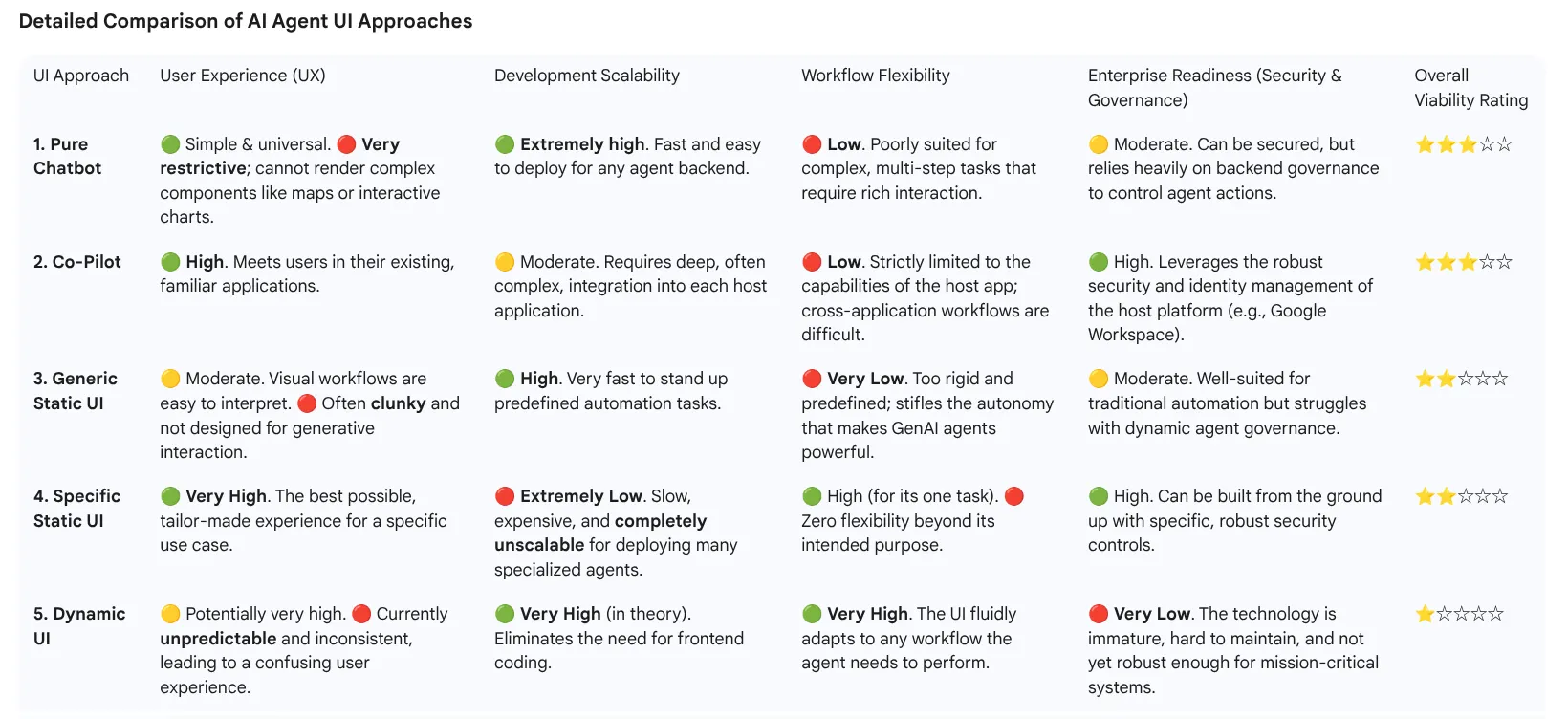
Task: Click the 'Workflow Flexibility' column header
Action: pos(875,76)
